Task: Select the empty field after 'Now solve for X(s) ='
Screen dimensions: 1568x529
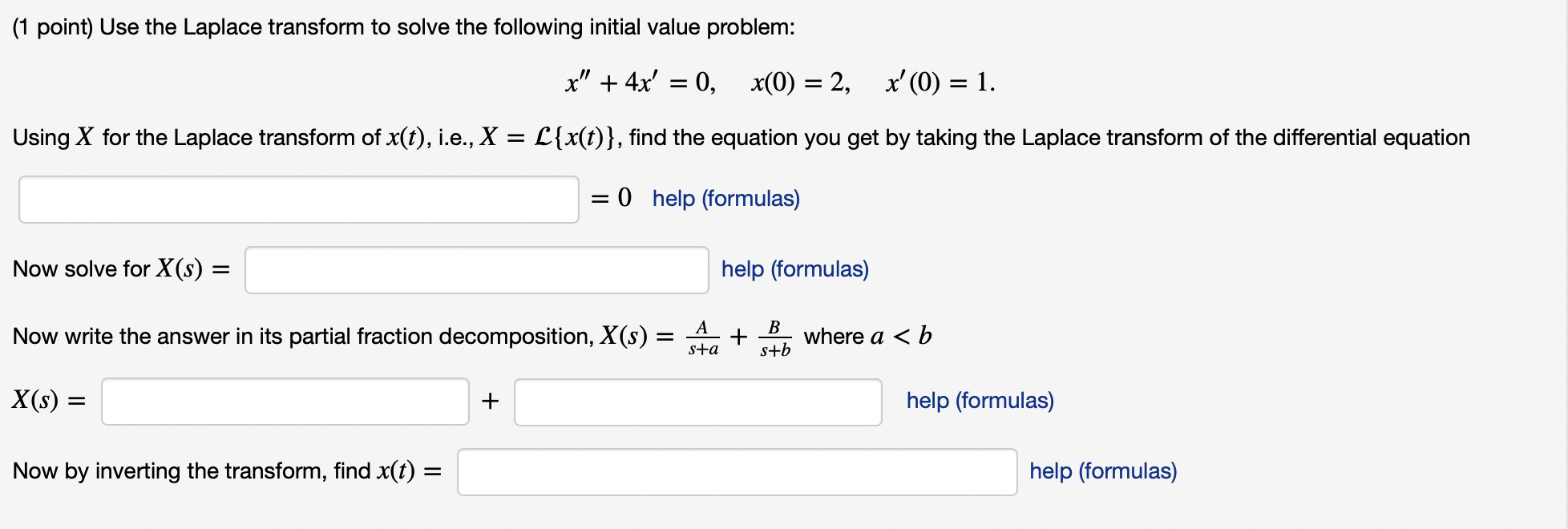Action: pyautogui.click(x=476, y=270)
